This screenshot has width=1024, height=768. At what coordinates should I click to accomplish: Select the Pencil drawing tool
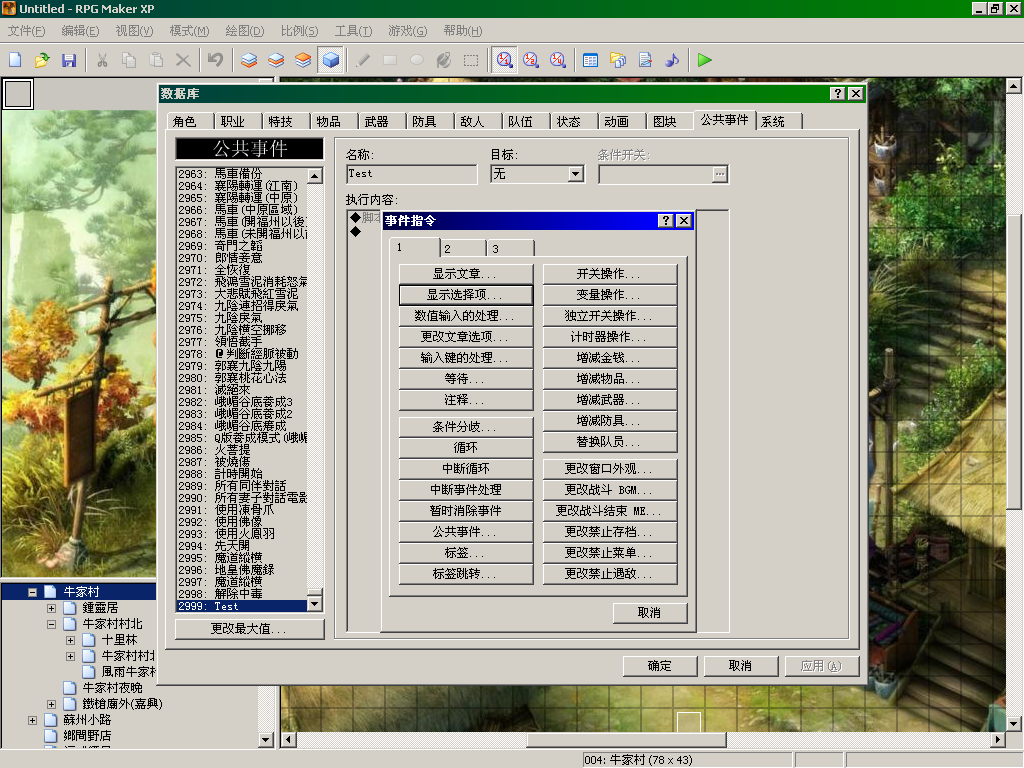click(363, 60)
